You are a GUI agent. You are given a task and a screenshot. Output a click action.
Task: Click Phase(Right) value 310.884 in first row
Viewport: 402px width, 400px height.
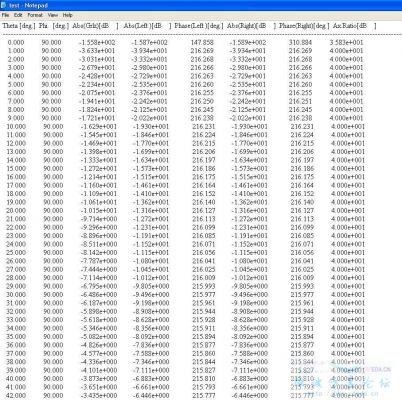click(300, 43)
